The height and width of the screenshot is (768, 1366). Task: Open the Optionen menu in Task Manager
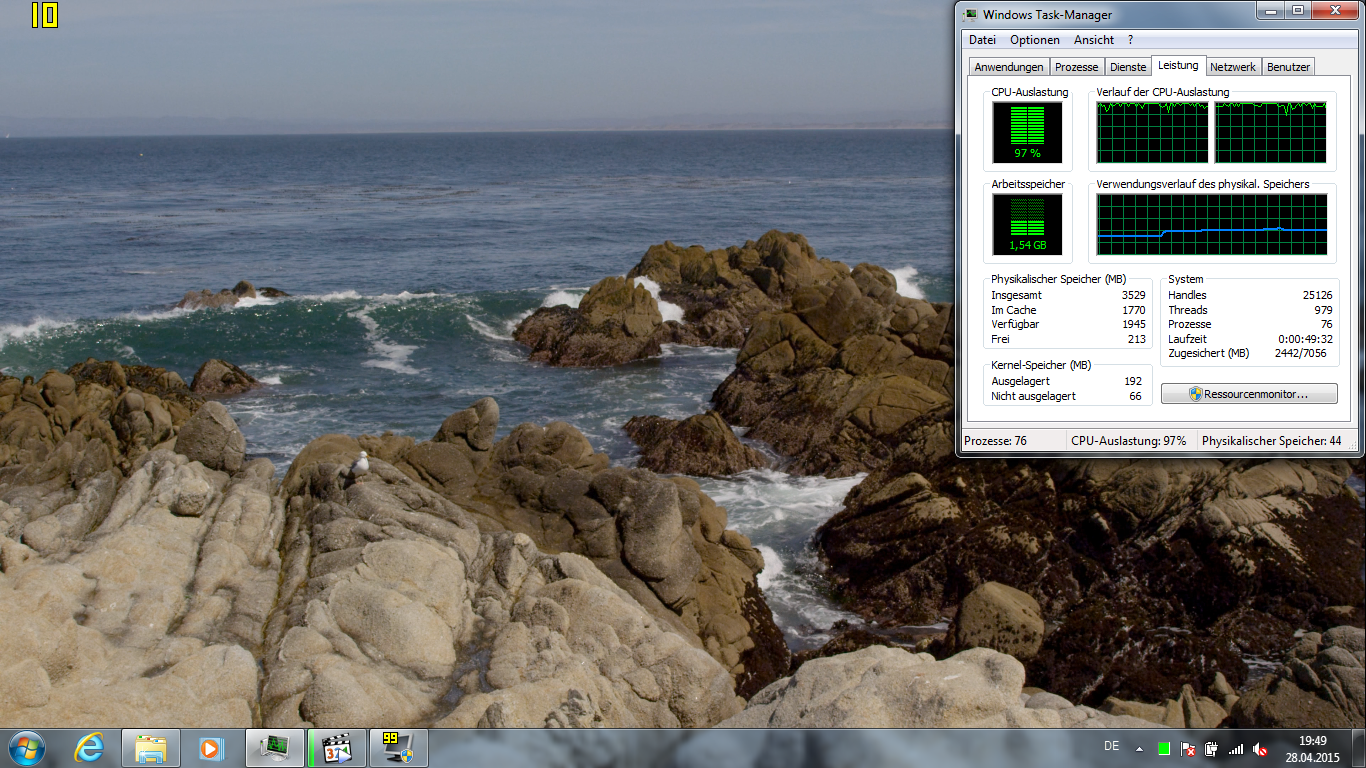point(1034,40)
